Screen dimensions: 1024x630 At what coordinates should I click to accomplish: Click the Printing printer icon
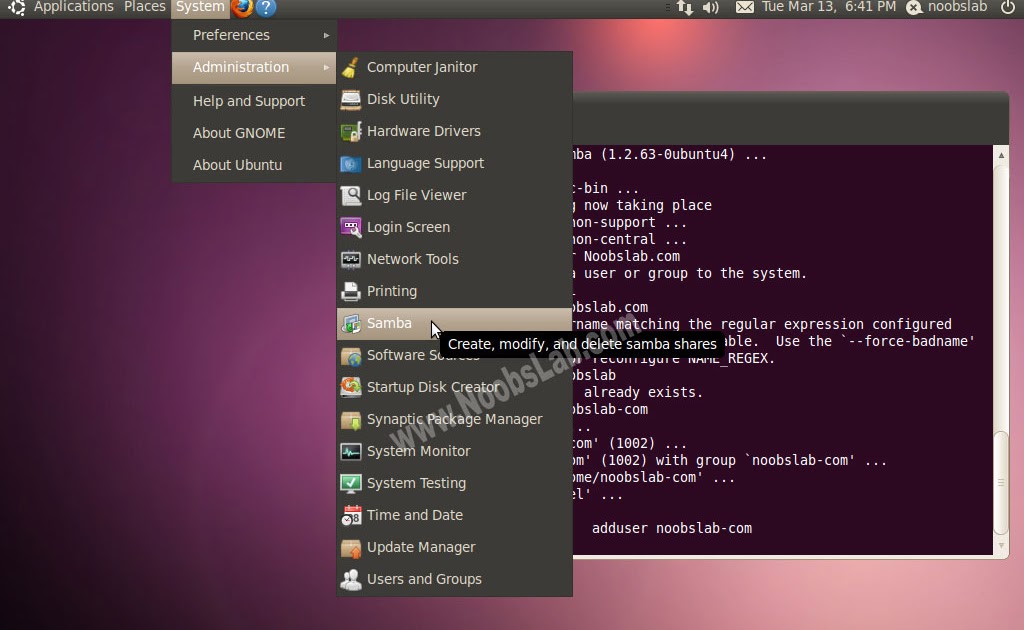tap(351, 291)
